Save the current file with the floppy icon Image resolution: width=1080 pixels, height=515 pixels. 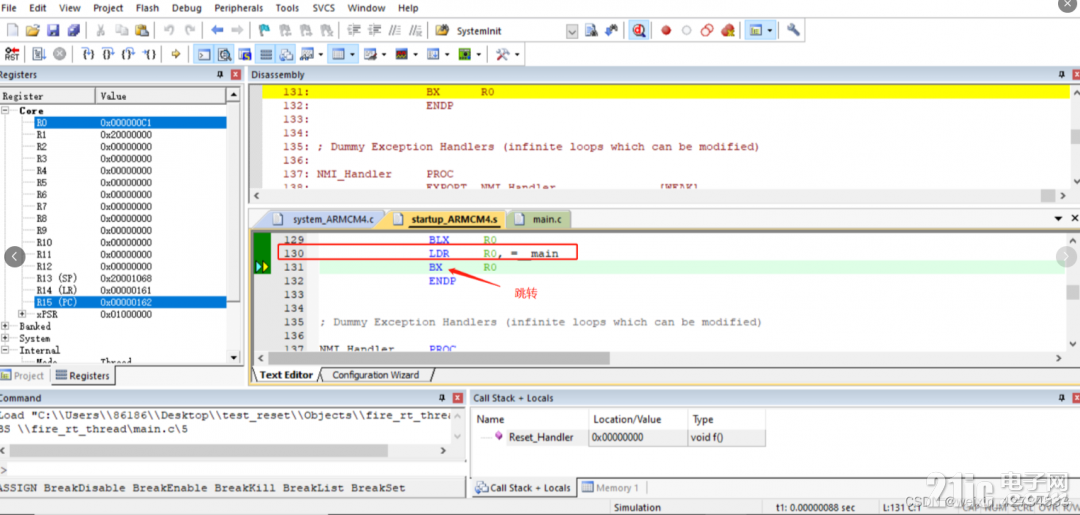click(x=53, y=30)
